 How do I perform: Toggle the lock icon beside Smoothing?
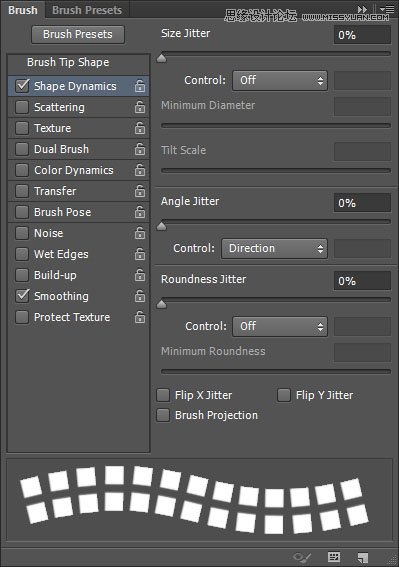coord(140,296)
